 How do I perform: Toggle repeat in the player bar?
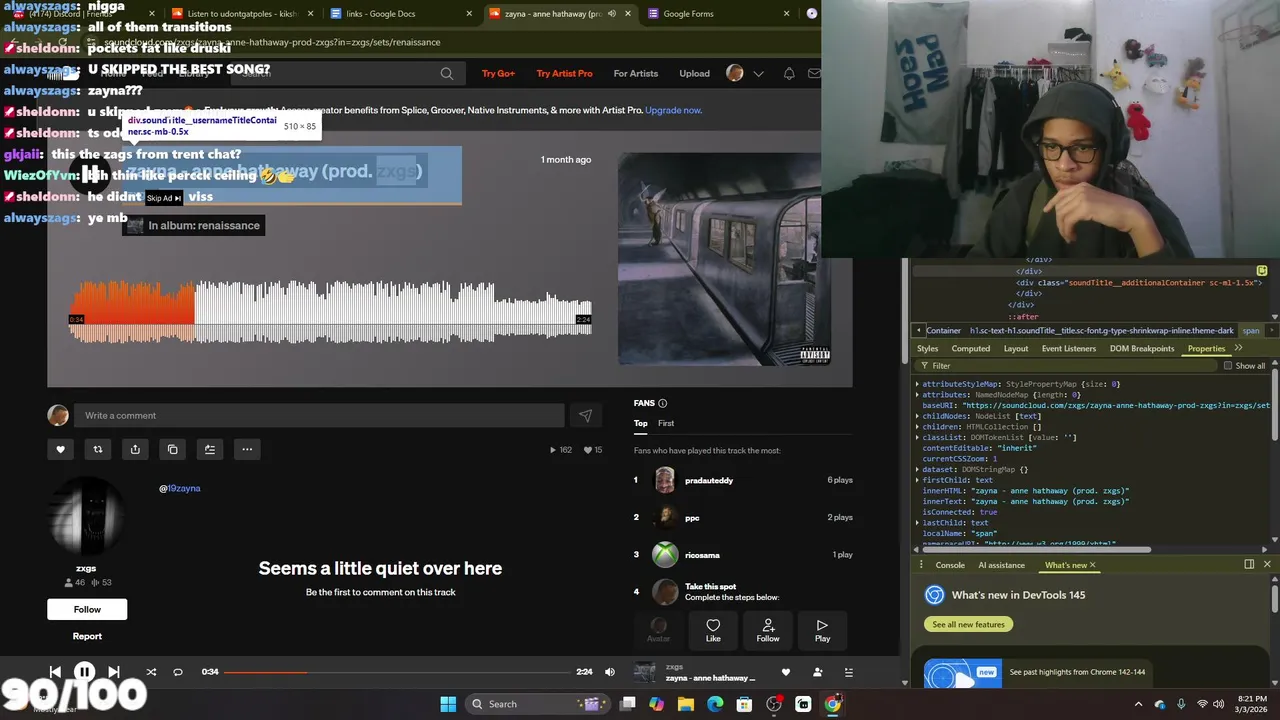pos(178,672)
